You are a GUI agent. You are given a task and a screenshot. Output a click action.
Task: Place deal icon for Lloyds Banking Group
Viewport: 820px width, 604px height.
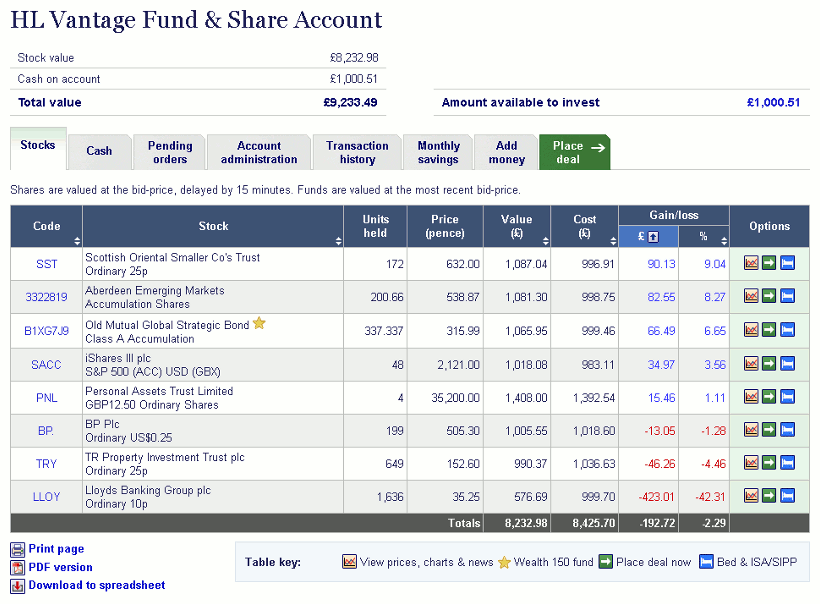769,495
